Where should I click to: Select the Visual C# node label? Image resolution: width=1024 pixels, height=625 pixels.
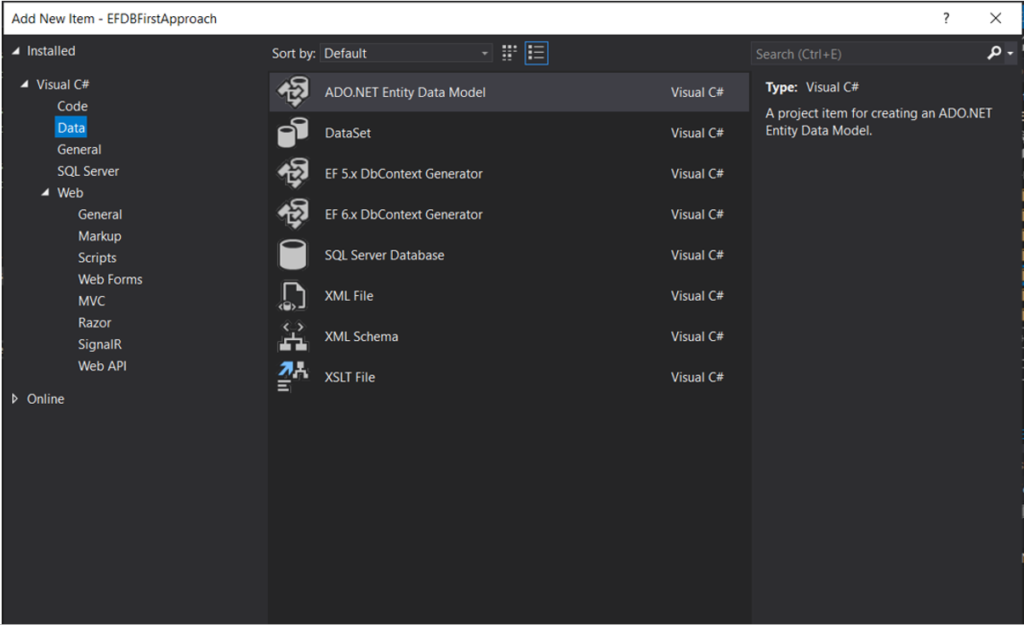(x=63, y=84)
